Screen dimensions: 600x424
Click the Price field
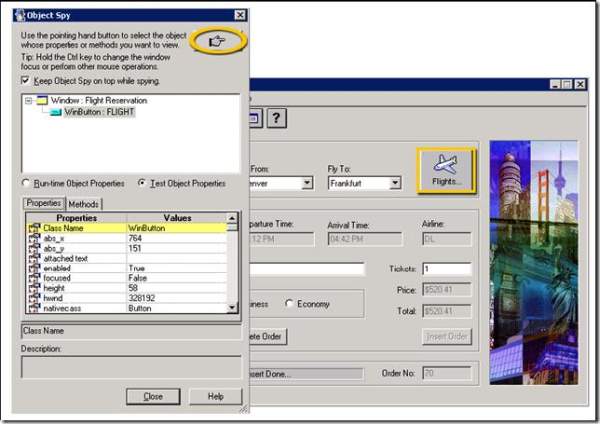point(447,290)
